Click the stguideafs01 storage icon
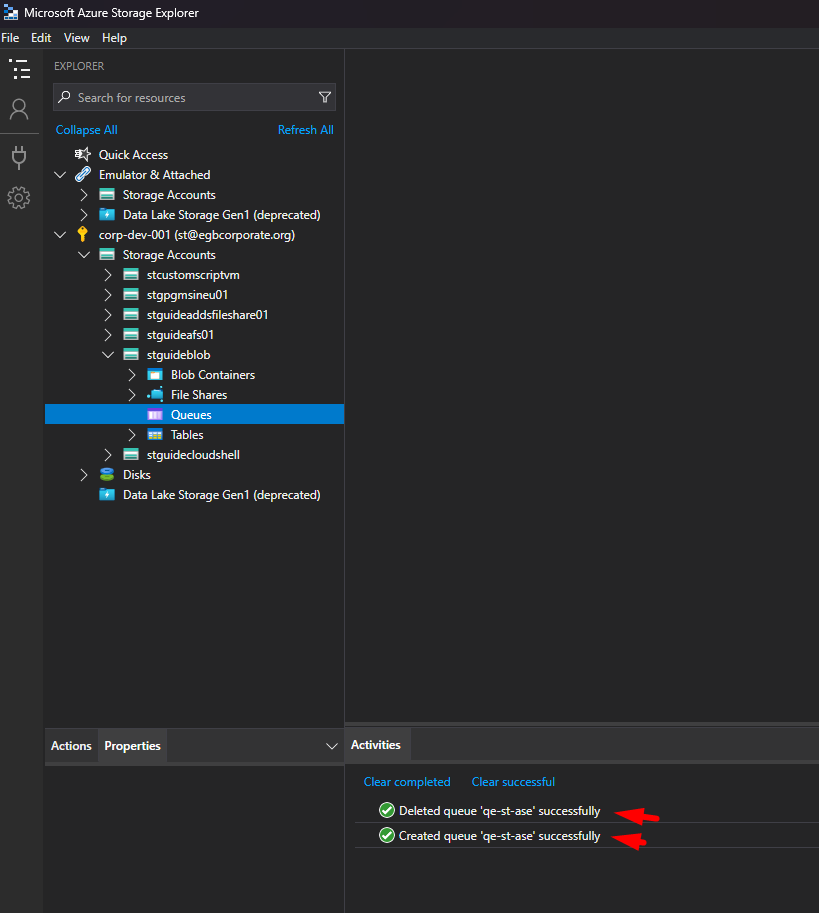This screenshot has width=819, height=913. pyautogui.click(x=131, y=334)
